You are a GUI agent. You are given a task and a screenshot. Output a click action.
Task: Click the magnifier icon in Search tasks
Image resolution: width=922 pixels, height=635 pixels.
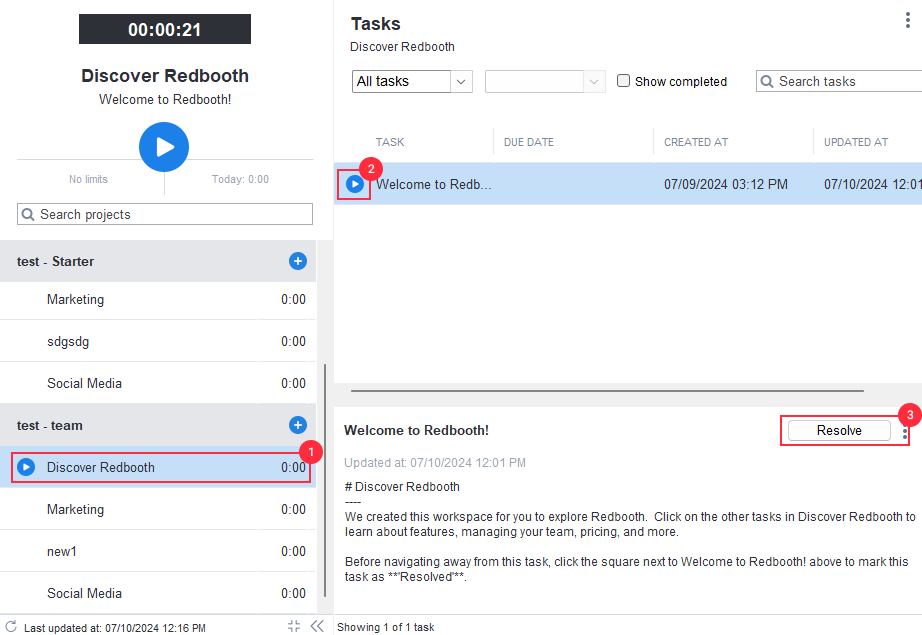coord(767,81)
